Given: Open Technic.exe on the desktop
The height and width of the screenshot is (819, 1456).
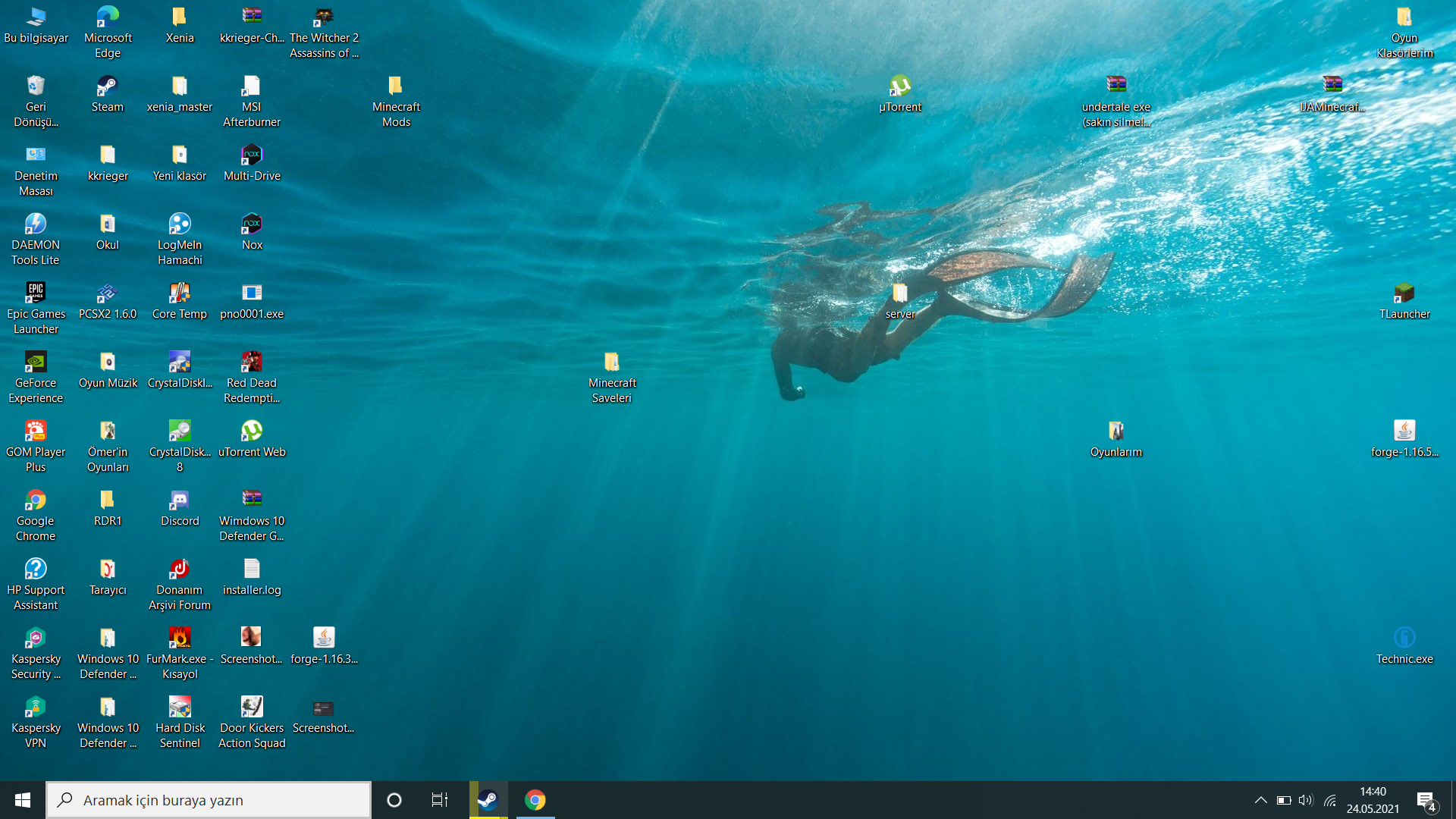Looking at the screenshot, I should click(x=1404, y=646).
